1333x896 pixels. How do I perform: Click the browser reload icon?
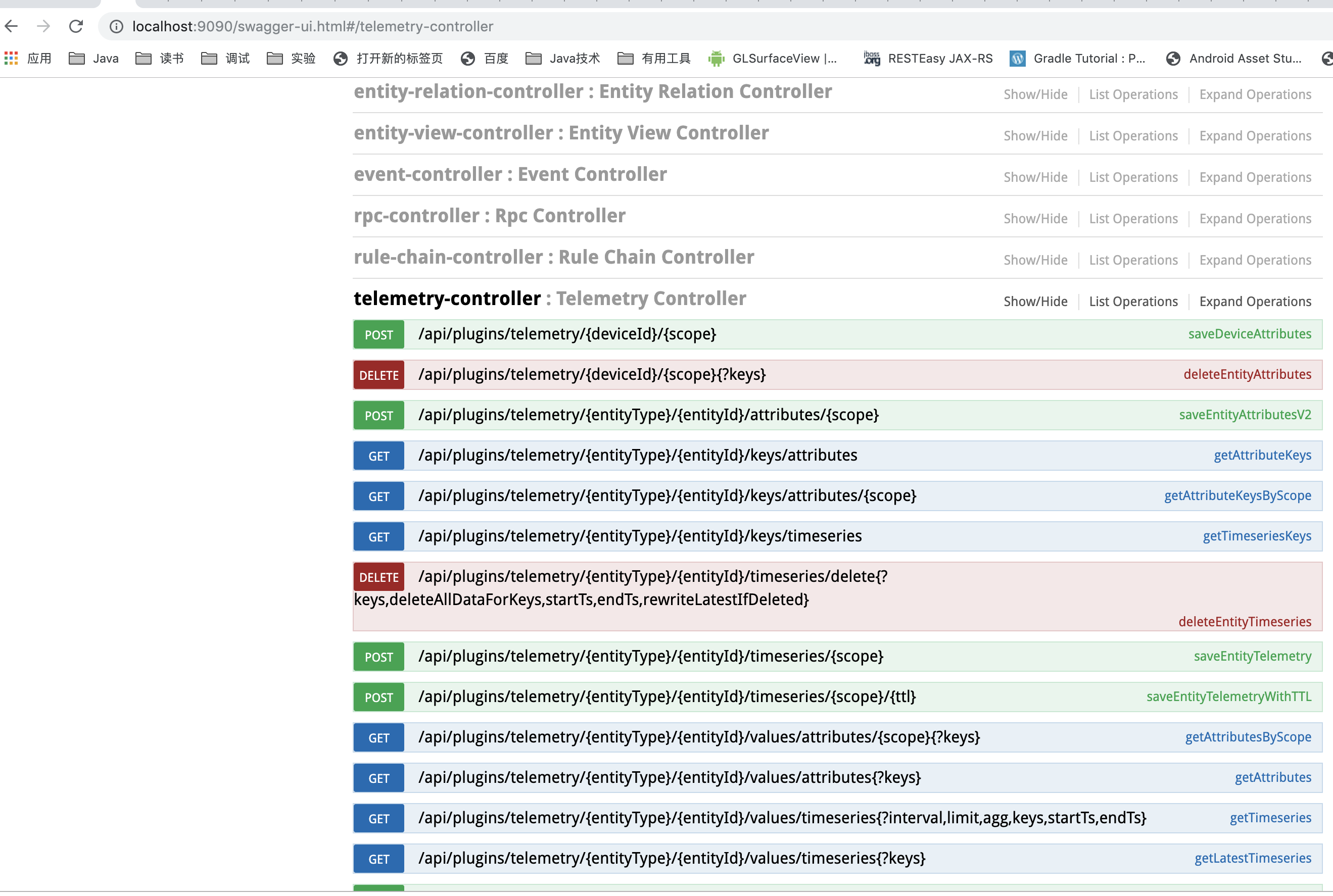76,26
